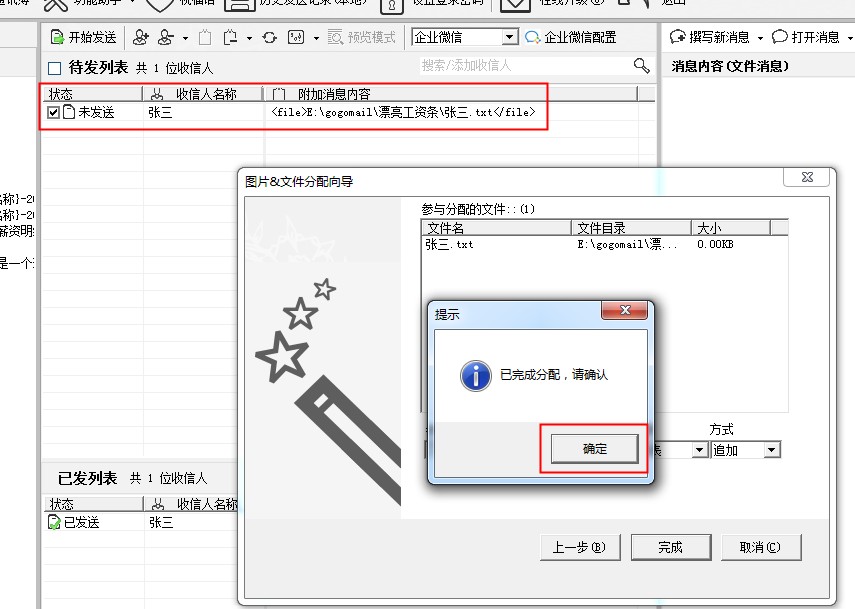Click the E:\gogomail\漂... directory cell
The image size is (855, 609).
click(627, 244)
